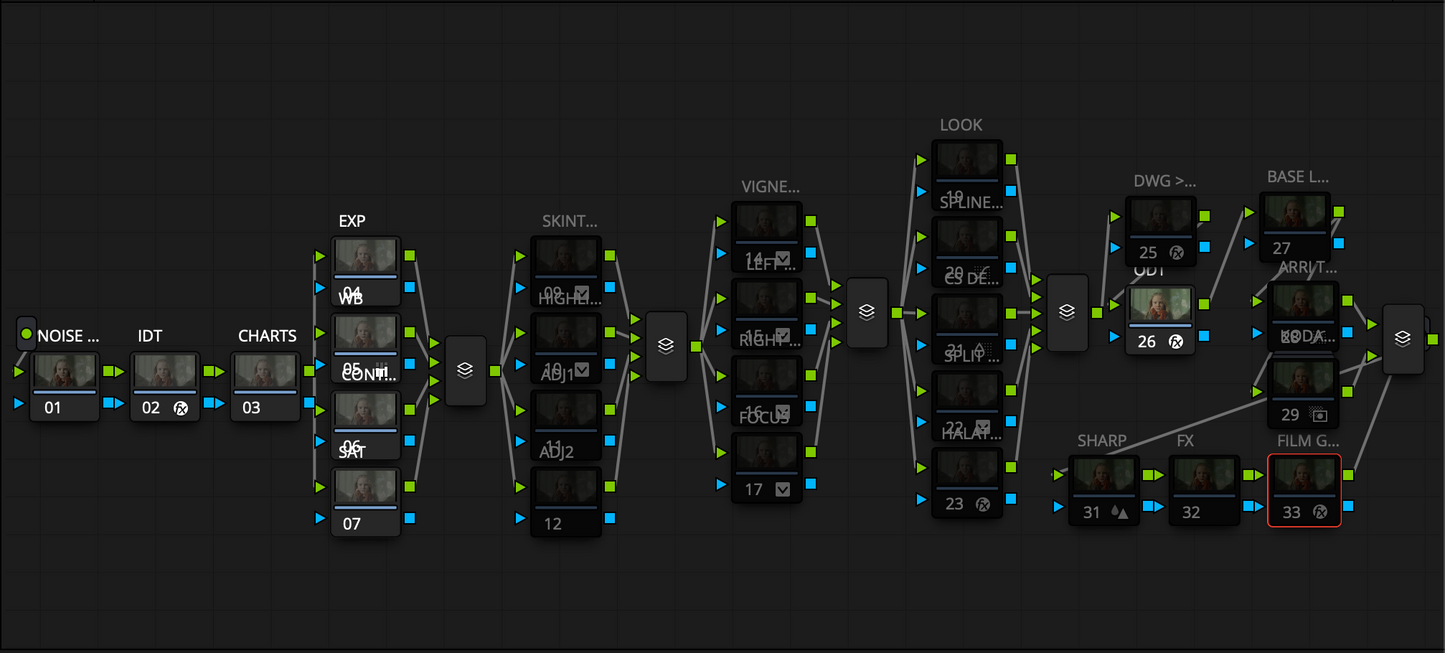This screenshot has height=653, width=1445.
Task: Select the layer mixer after the SKINT nodes
Action: [666, 346]
